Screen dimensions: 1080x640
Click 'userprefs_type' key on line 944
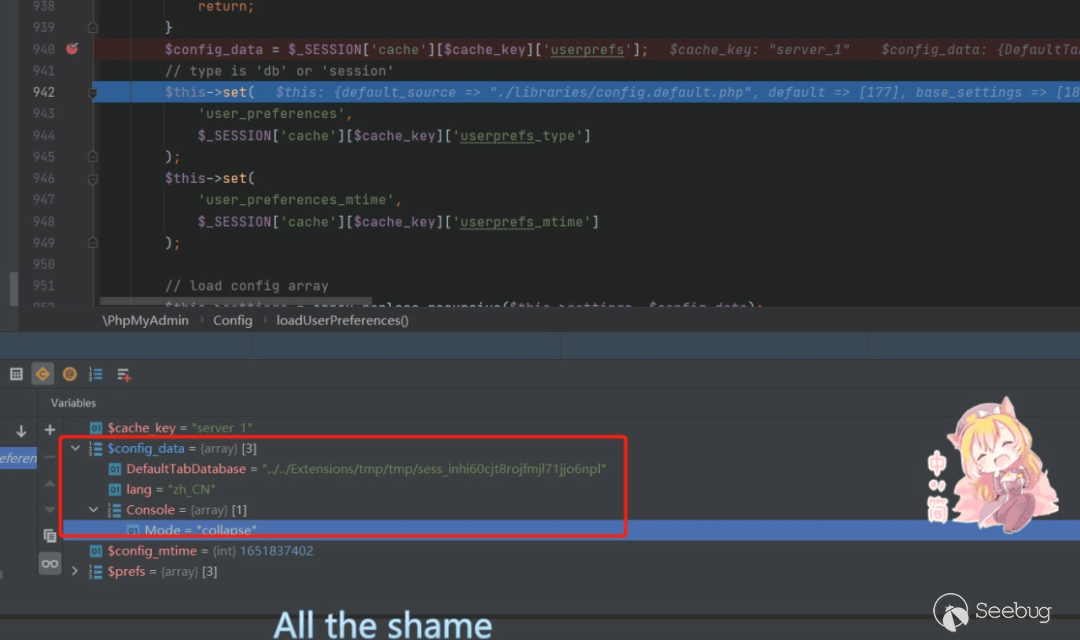click(x=521, y=136)
